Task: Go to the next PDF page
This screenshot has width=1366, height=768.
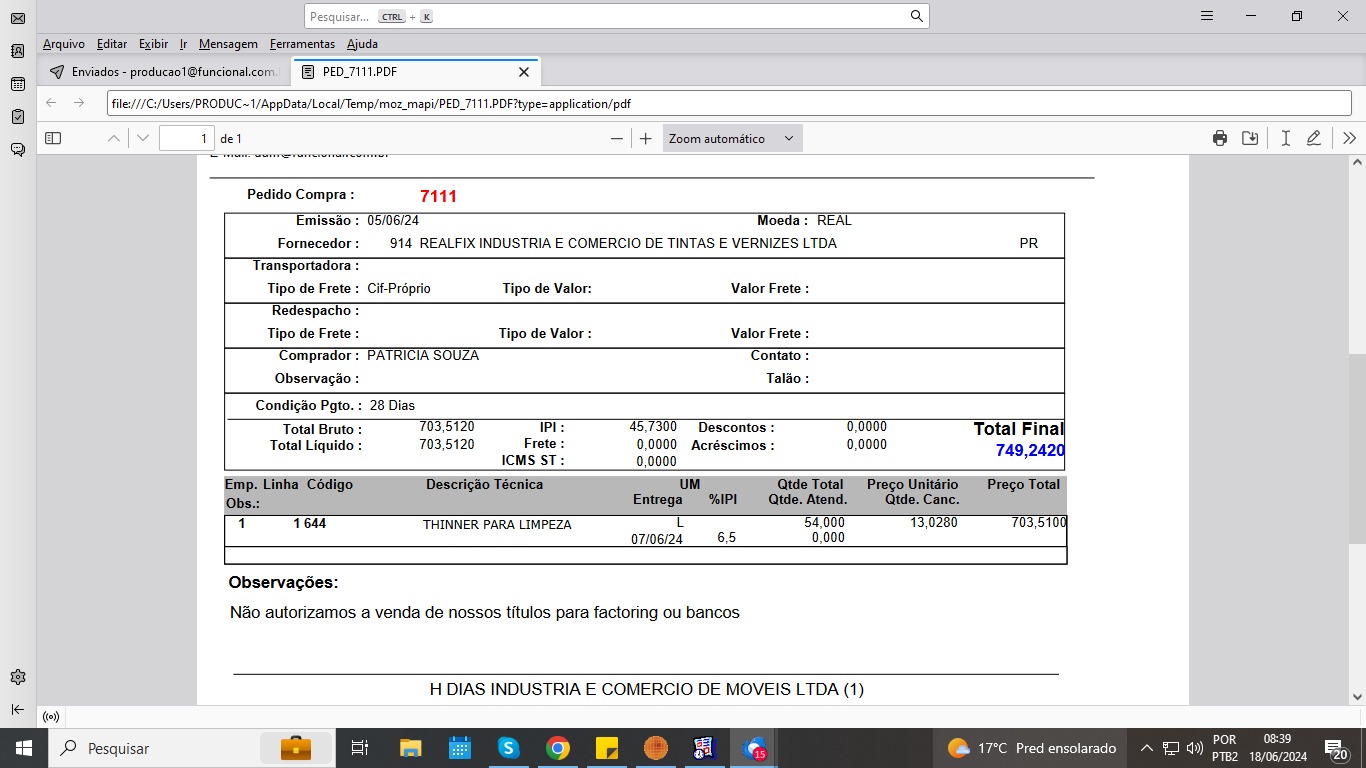Action: point(143,139)
